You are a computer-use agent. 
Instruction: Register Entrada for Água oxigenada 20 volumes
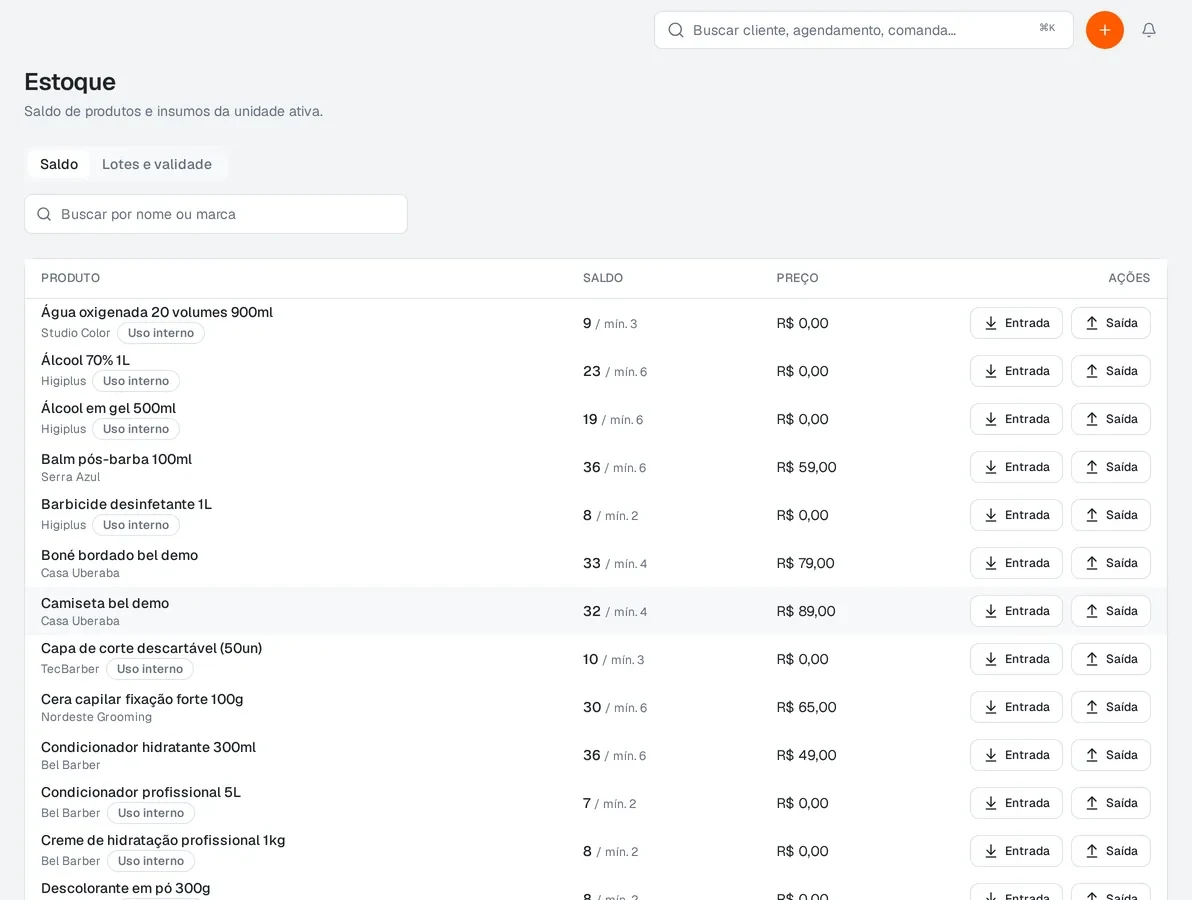pos(1016,323)
